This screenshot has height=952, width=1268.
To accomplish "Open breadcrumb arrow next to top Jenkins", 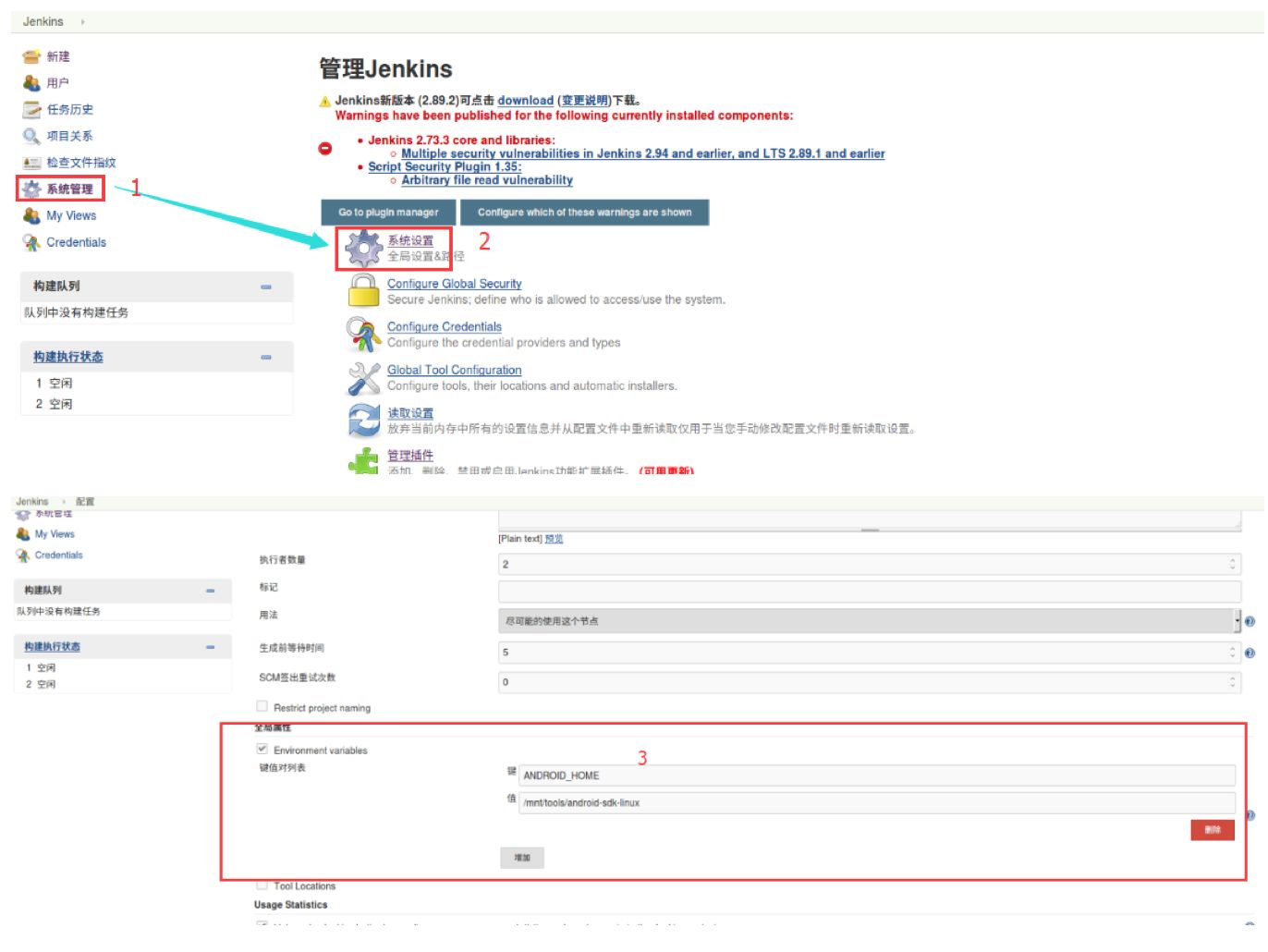I will click(82, 21).
